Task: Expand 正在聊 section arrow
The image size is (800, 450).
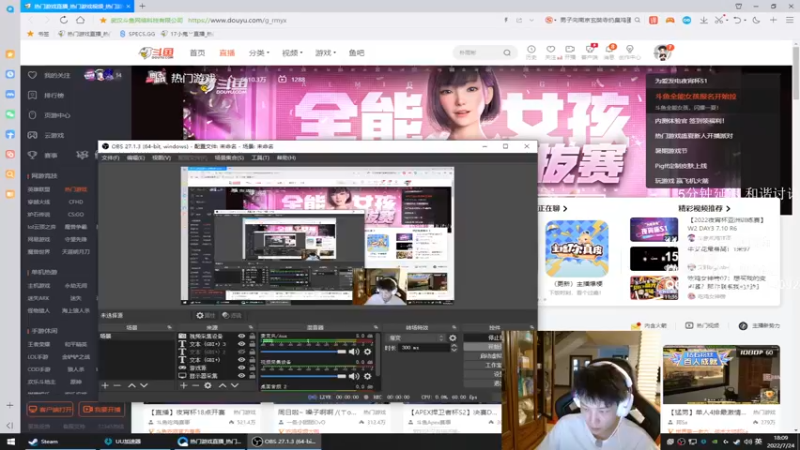Action: pos(565,209)
